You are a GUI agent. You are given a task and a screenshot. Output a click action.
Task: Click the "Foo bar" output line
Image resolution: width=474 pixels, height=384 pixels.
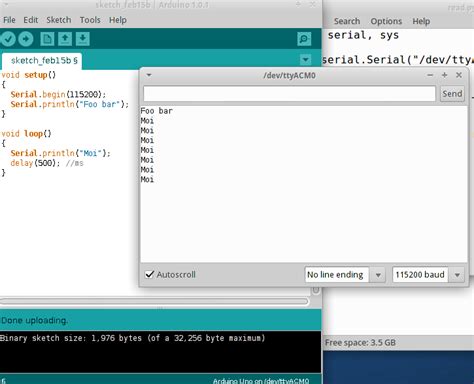tap(156, 111)
